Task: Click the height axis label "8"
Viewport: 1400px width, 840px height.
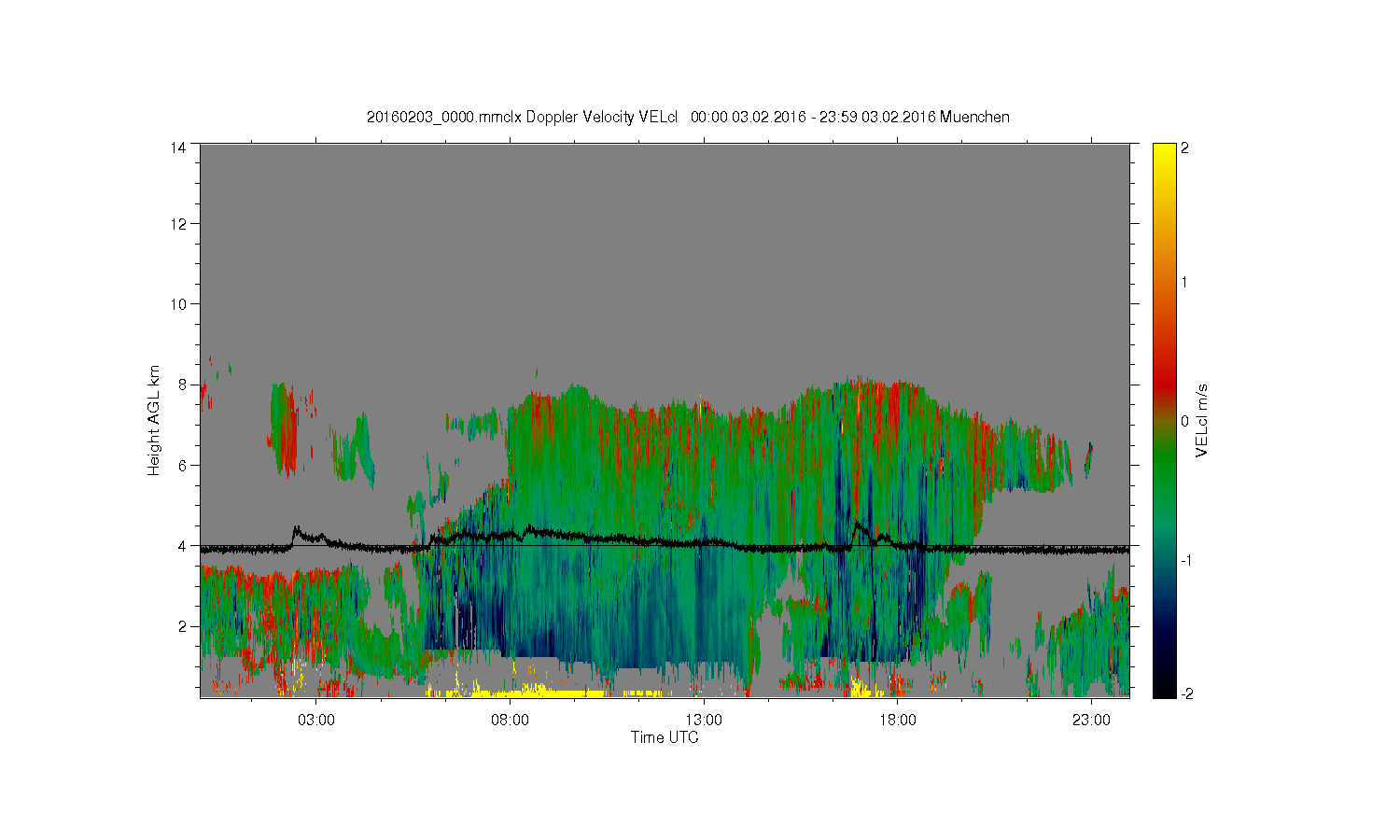Action: tap(183, 385)
